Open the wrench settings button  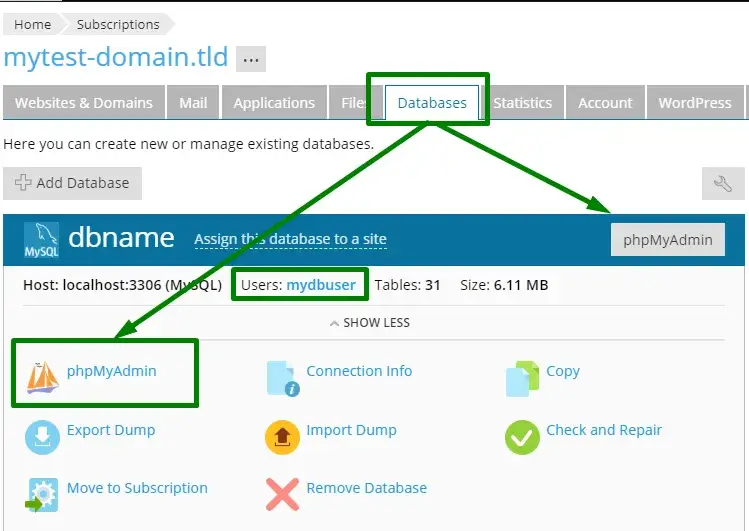pos(723,183)
